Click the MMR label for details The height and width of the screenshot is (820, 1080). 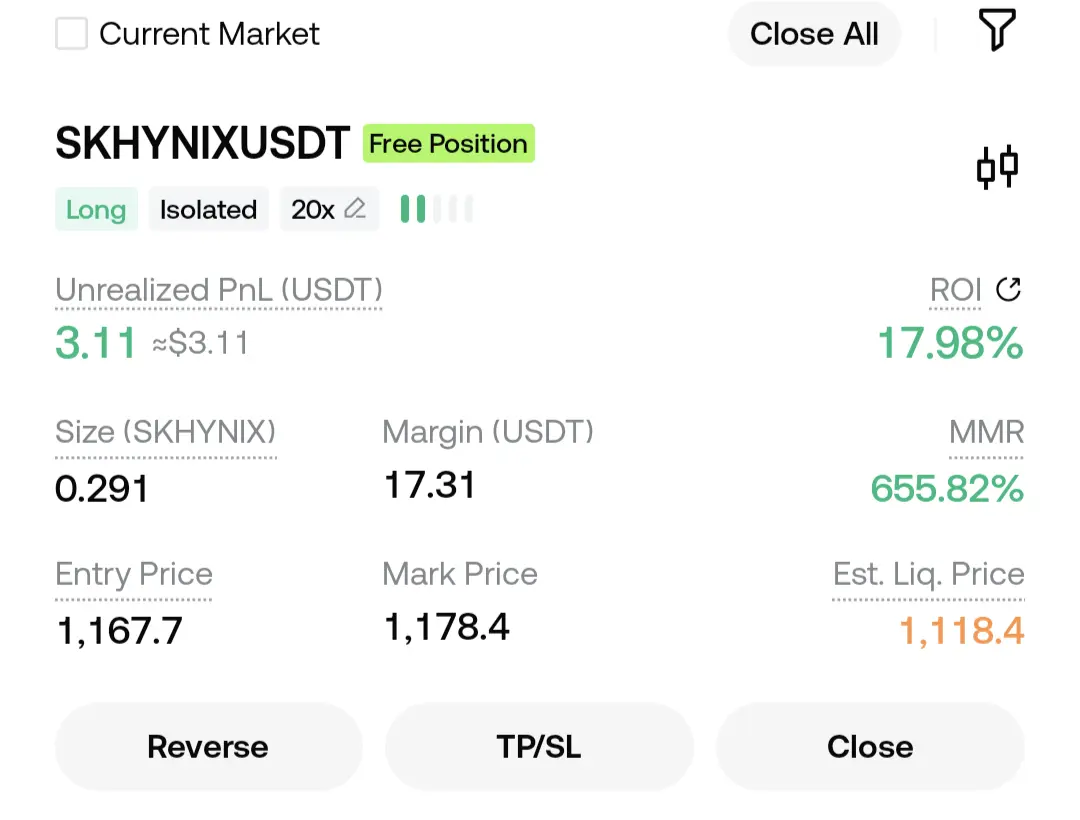[986, 432]
